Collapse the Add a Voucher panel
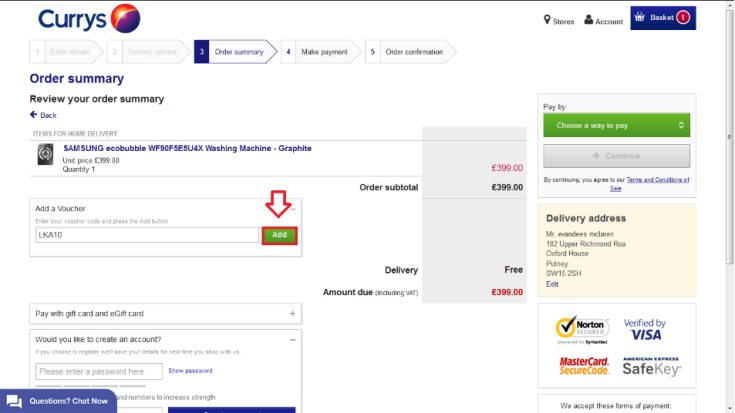 pyautogui.click(x=293, y=209)
